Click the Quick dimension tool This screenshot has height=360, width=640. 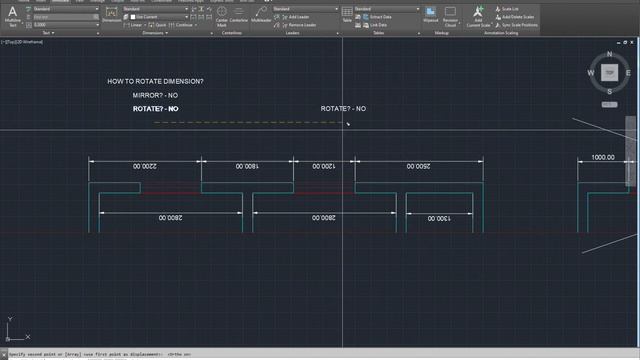pos(158,25)
